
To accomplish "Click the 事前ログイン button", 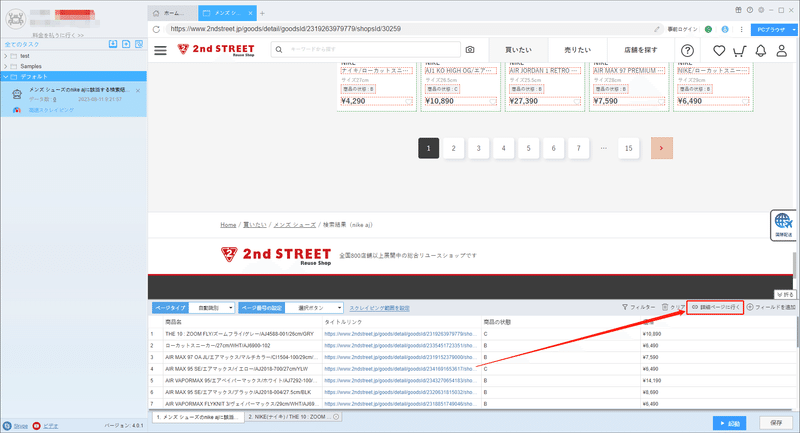I will tap(682, 30).
